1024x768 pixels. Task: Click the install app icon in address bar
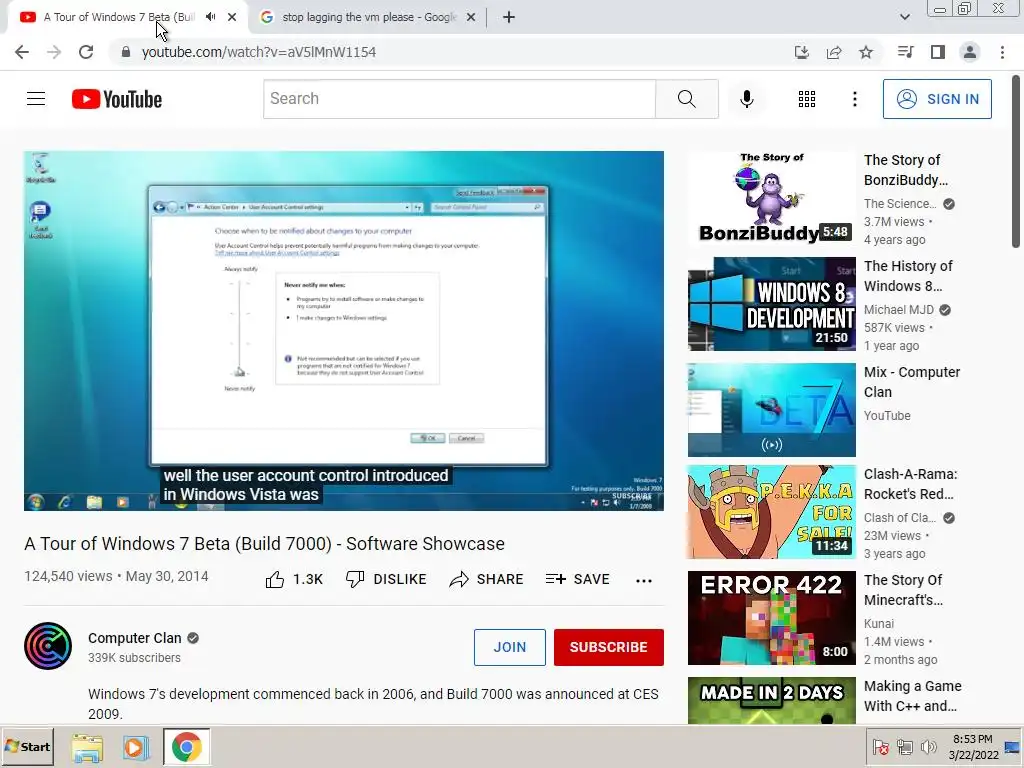pos(801,52)
